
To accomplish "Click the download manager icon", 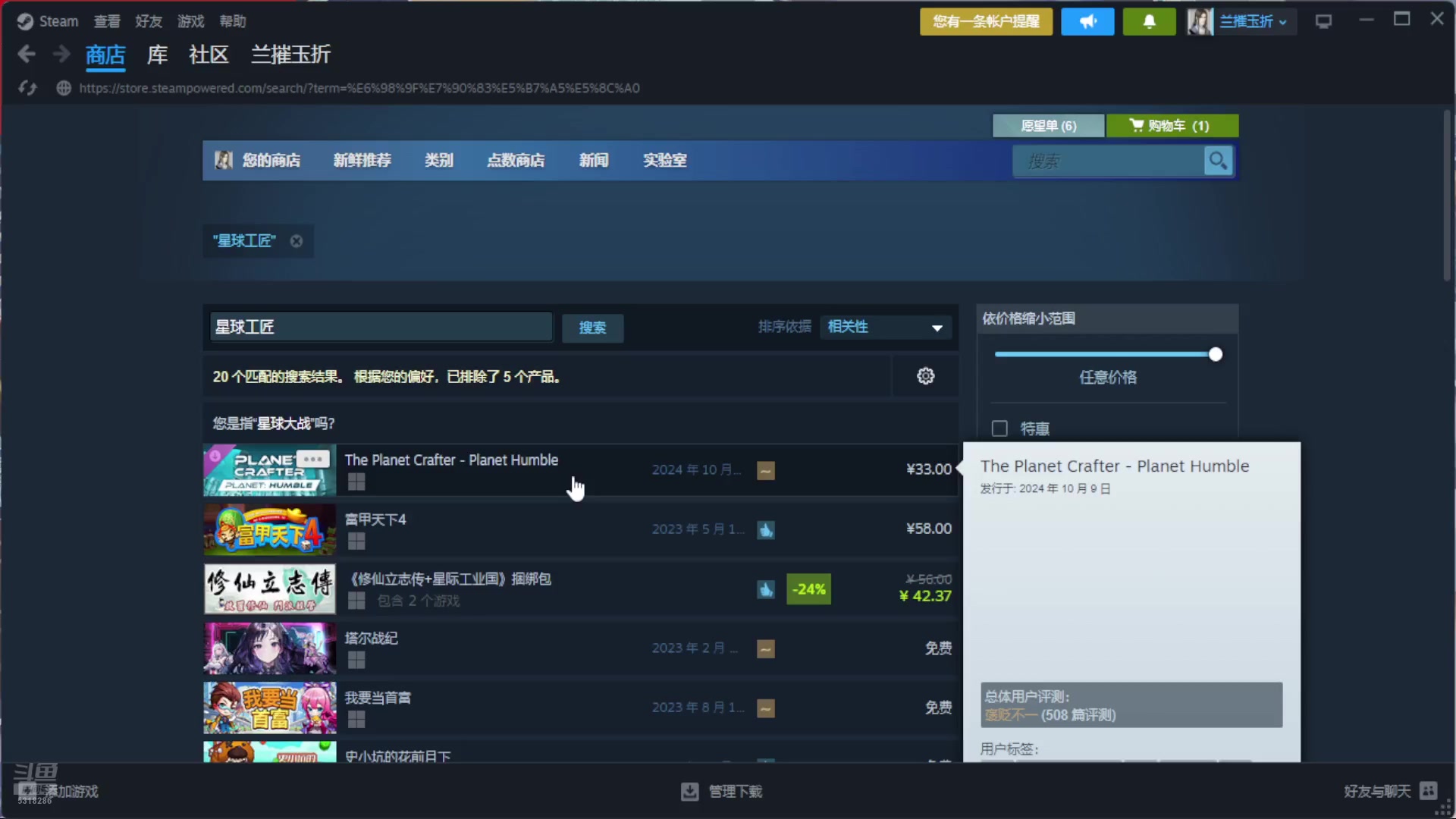I will 689,792.
